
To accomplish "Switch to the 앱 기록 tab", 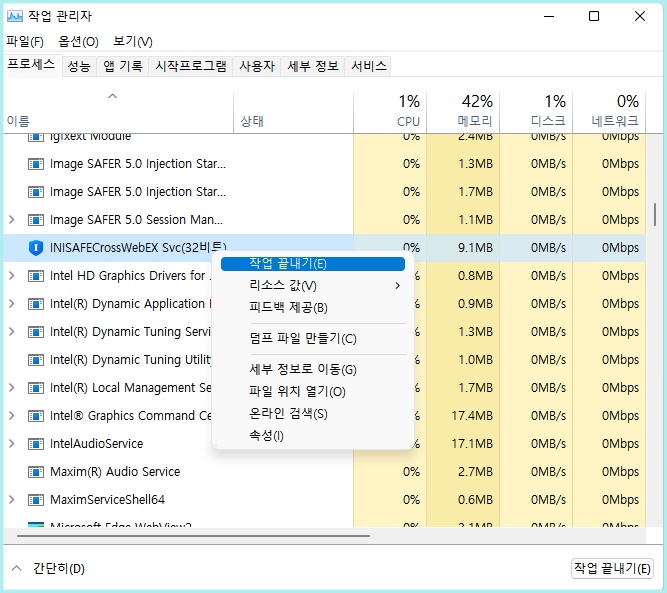I will pyautogui.click(x=123, y=66).
